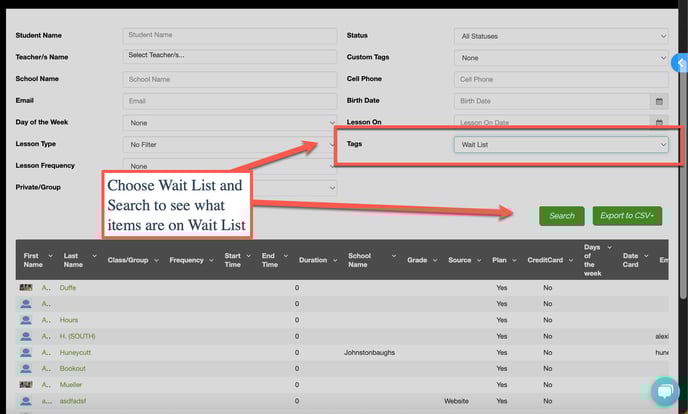
Task: Click the avatar icon in Duffe row
Action: click(26, 287)
